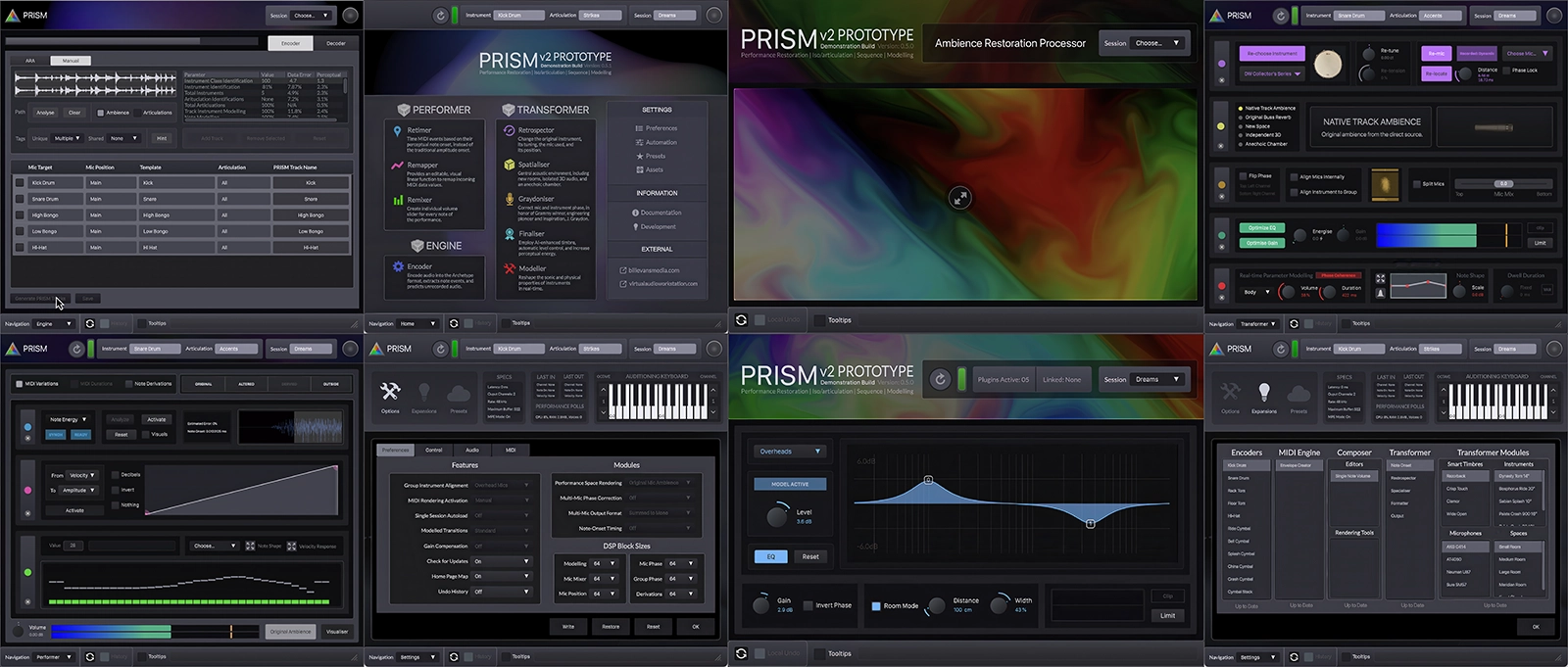Open Navigation Home dropdown
Image resolution: width=1568 pixels, height=667 pixels.
[x=417, y=323]
